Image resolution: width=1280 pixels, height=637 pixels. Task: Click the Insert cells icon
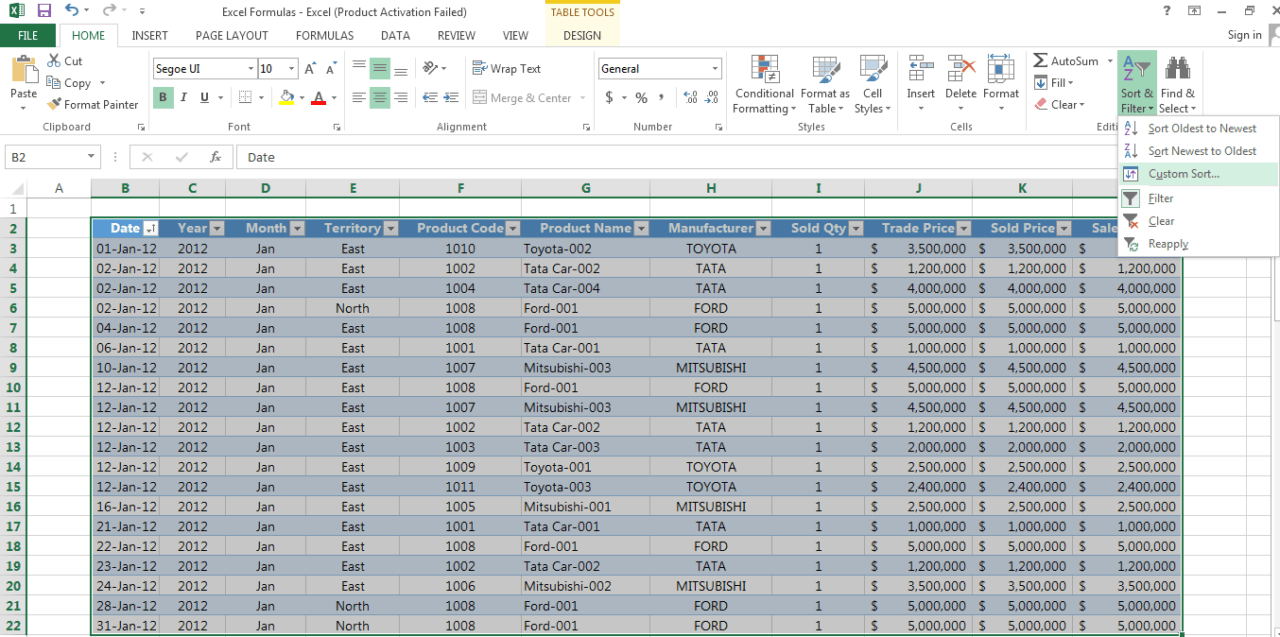pos(921,70)
